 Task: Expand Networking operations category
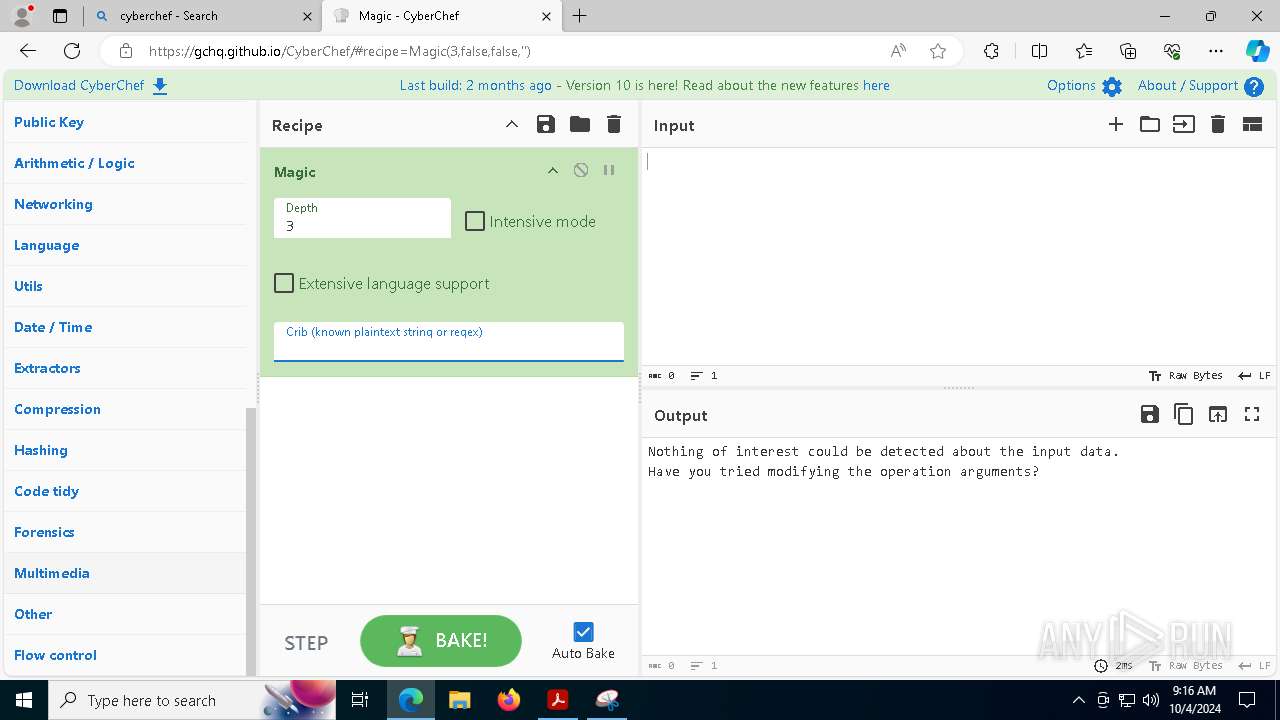[x=125, y=204]
